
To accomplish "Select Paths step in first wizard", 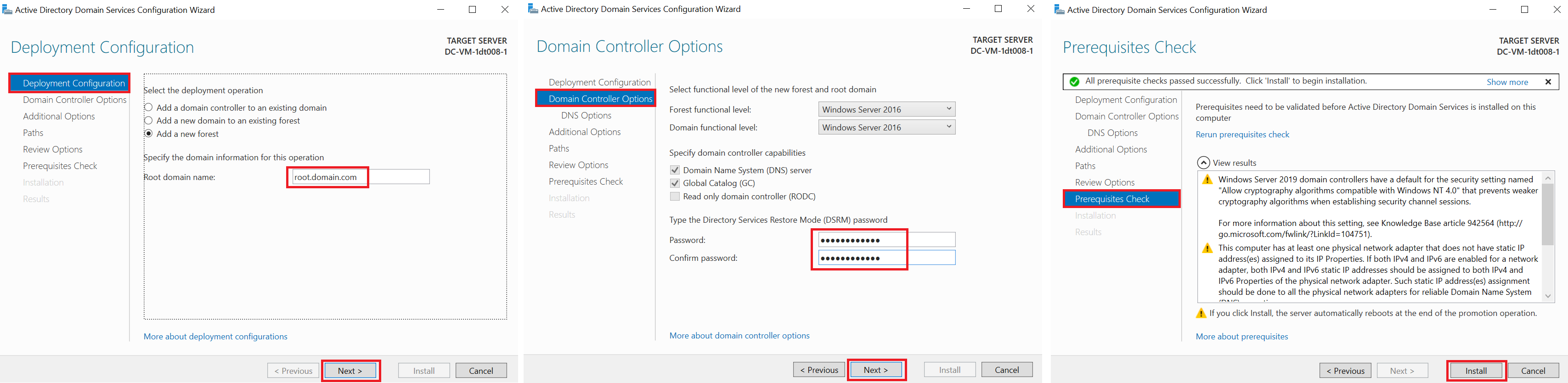I will coord(33,133).
